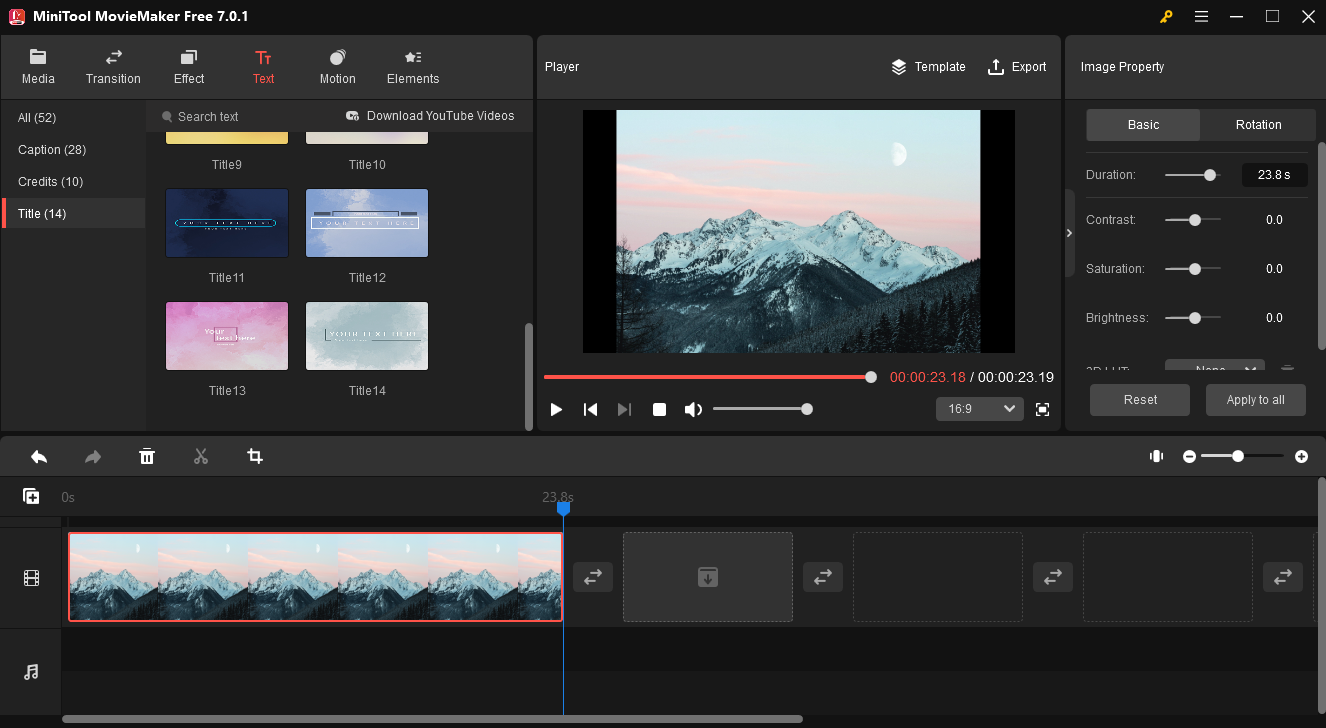Image resolution: width=1326 pixels, height=728 pixels.
Task: Click the 23.8 s duration field
Action: tap(1274, 175)
